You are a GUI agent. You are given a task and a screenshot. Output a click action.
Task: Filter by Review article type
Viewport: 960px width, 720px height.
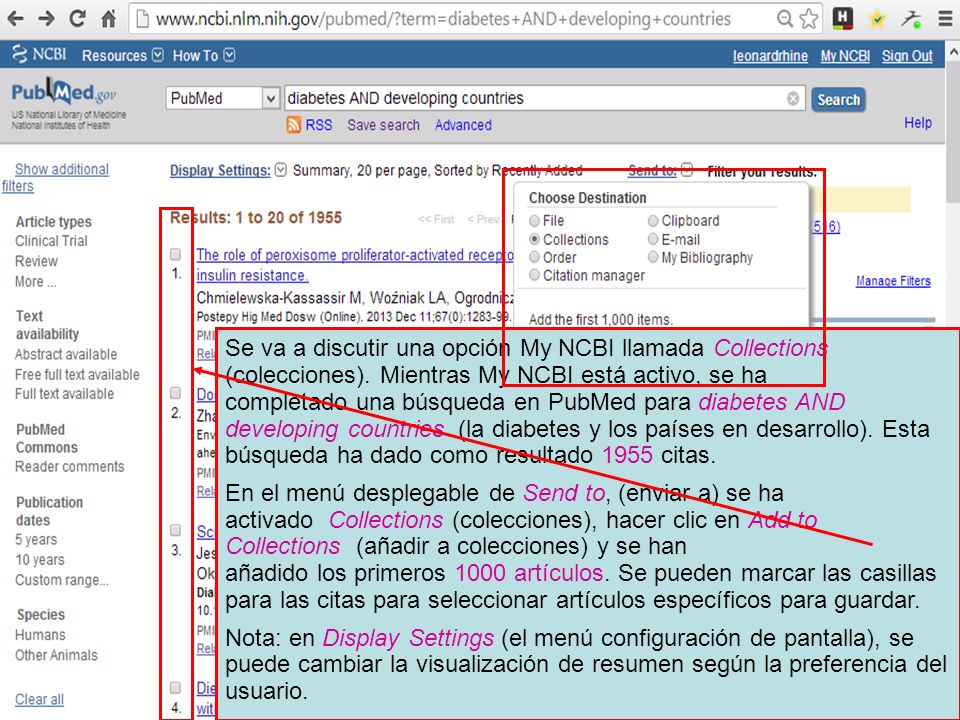[x=36, y=261]
